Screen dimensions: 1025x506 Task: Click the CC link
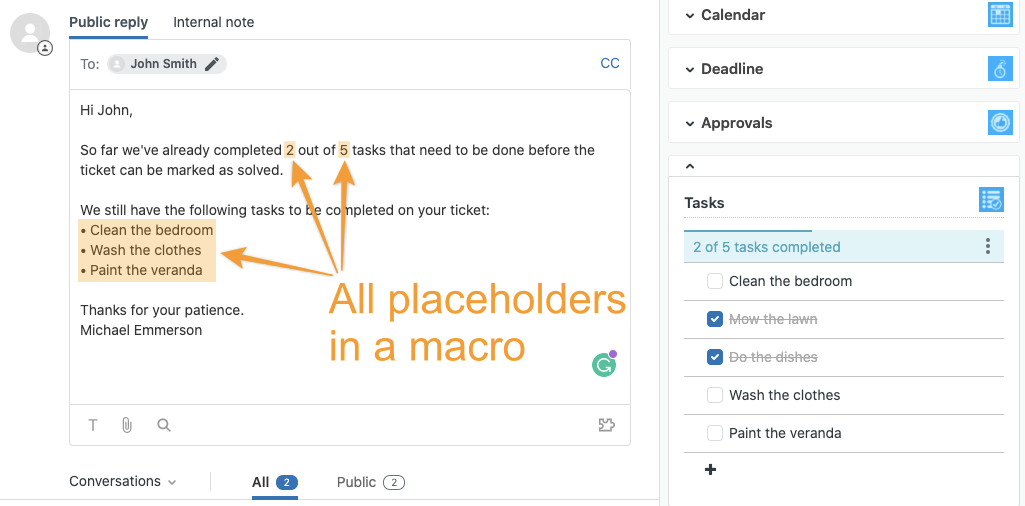click(610, 63)
